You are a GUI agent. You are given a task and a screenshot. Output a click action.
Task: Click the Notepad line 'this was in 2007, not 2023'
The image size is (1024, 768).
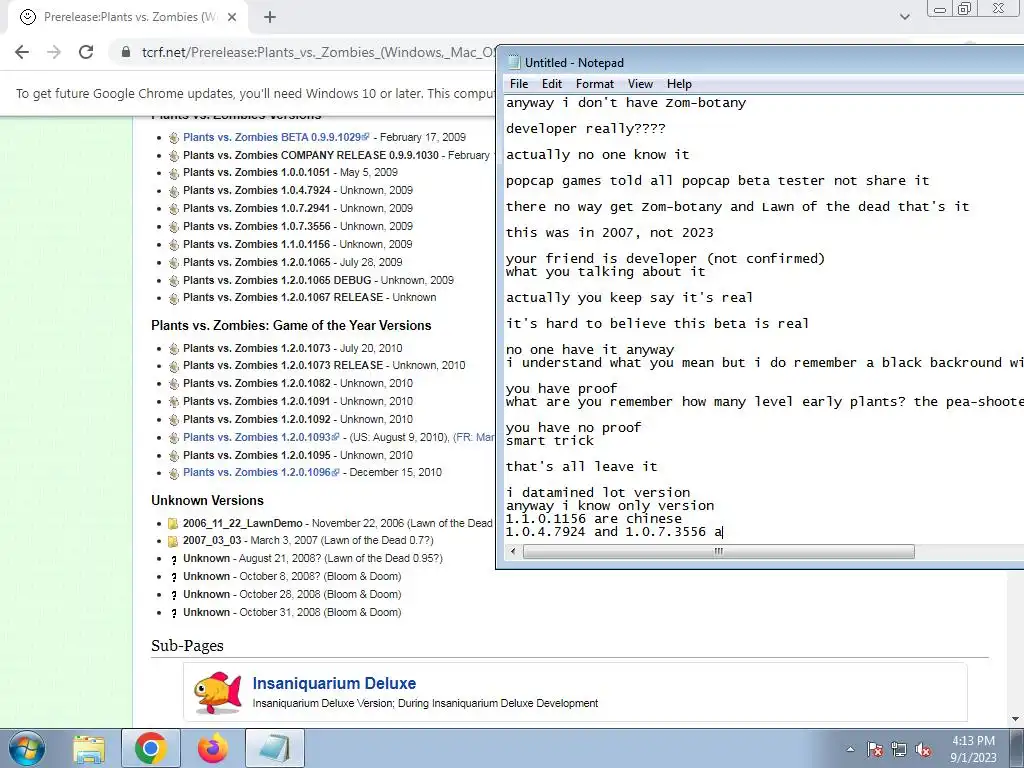(x=610, y=232)
